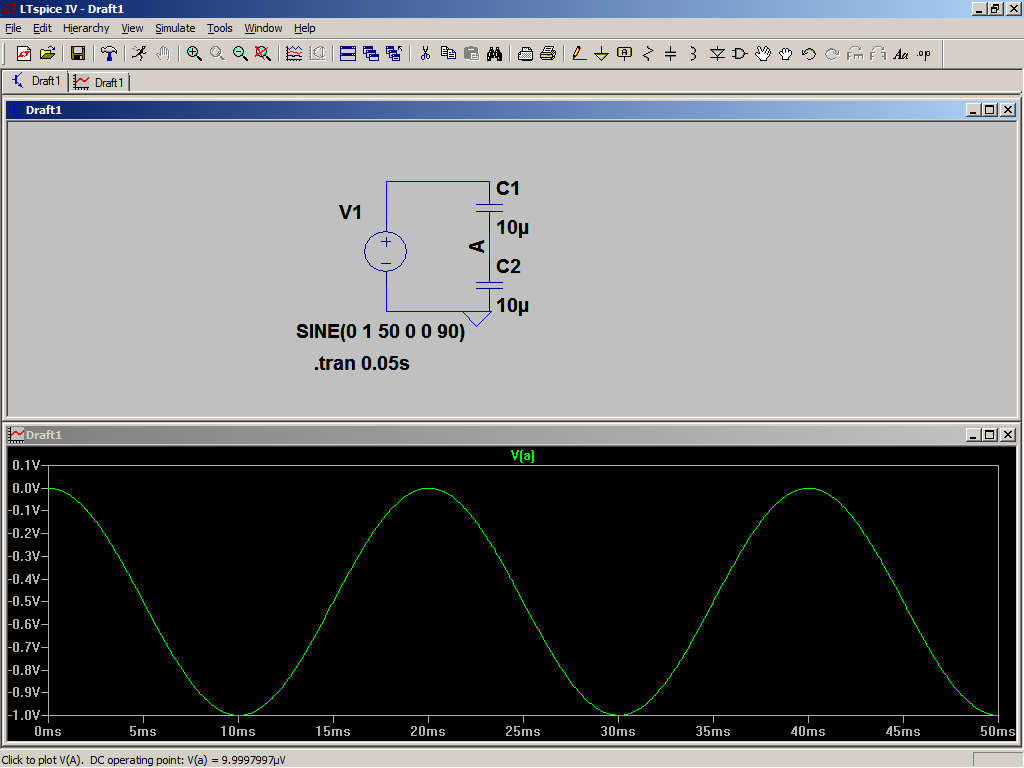
Task: Click the Run simulation icon
Action: tap(139, 54)
